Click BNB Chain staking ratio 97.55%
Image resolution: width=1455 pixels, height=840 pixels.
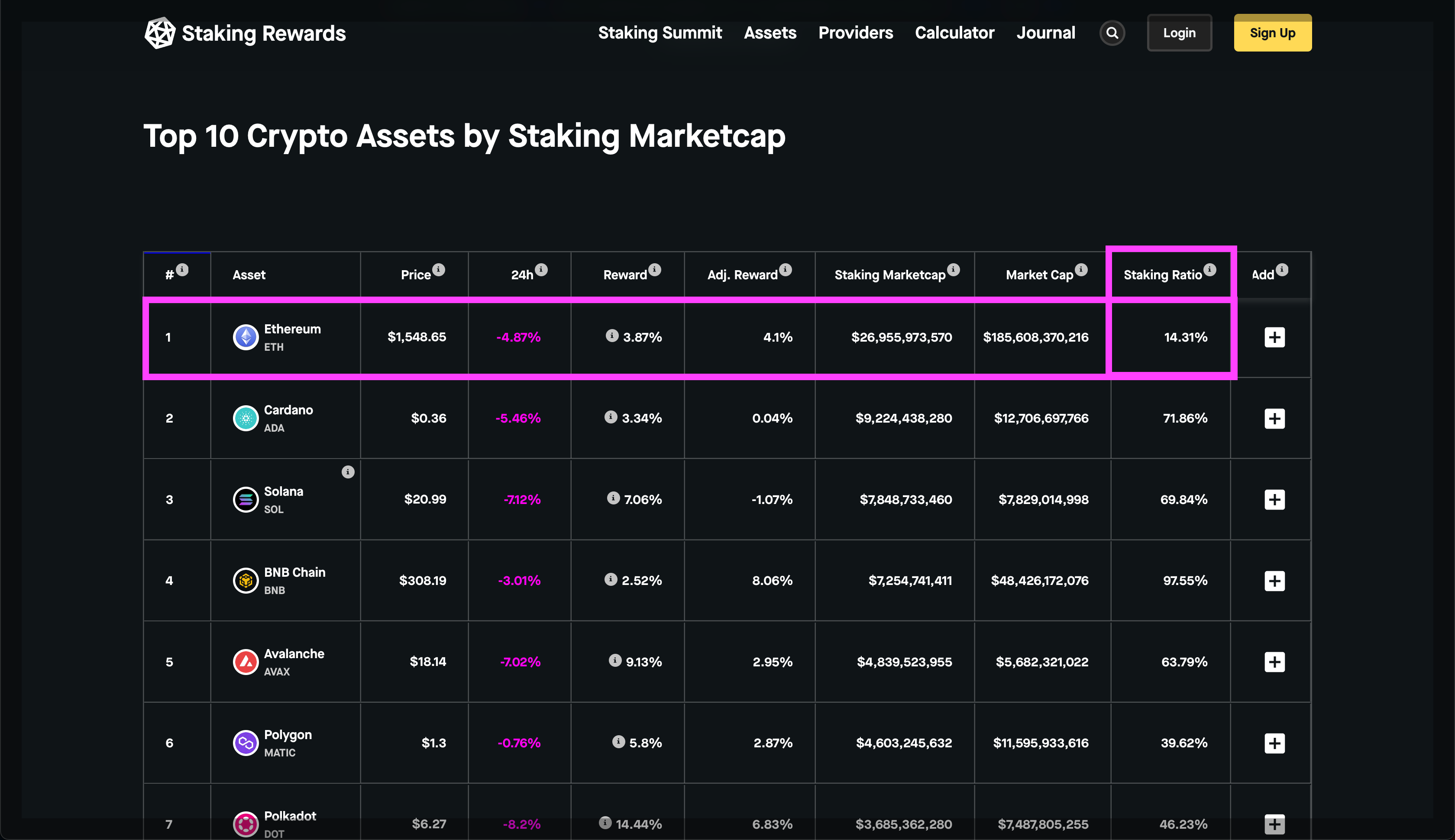coord(1184,580)
